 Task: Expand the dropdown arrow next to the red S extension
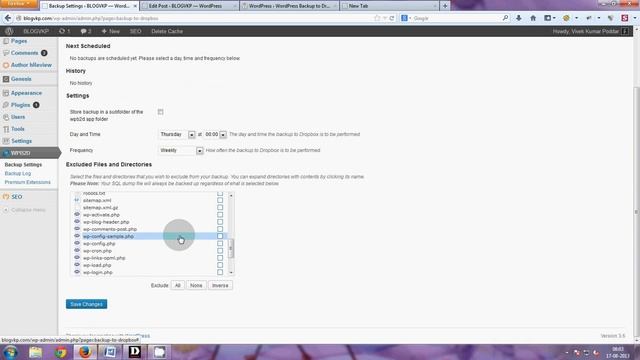634,18
